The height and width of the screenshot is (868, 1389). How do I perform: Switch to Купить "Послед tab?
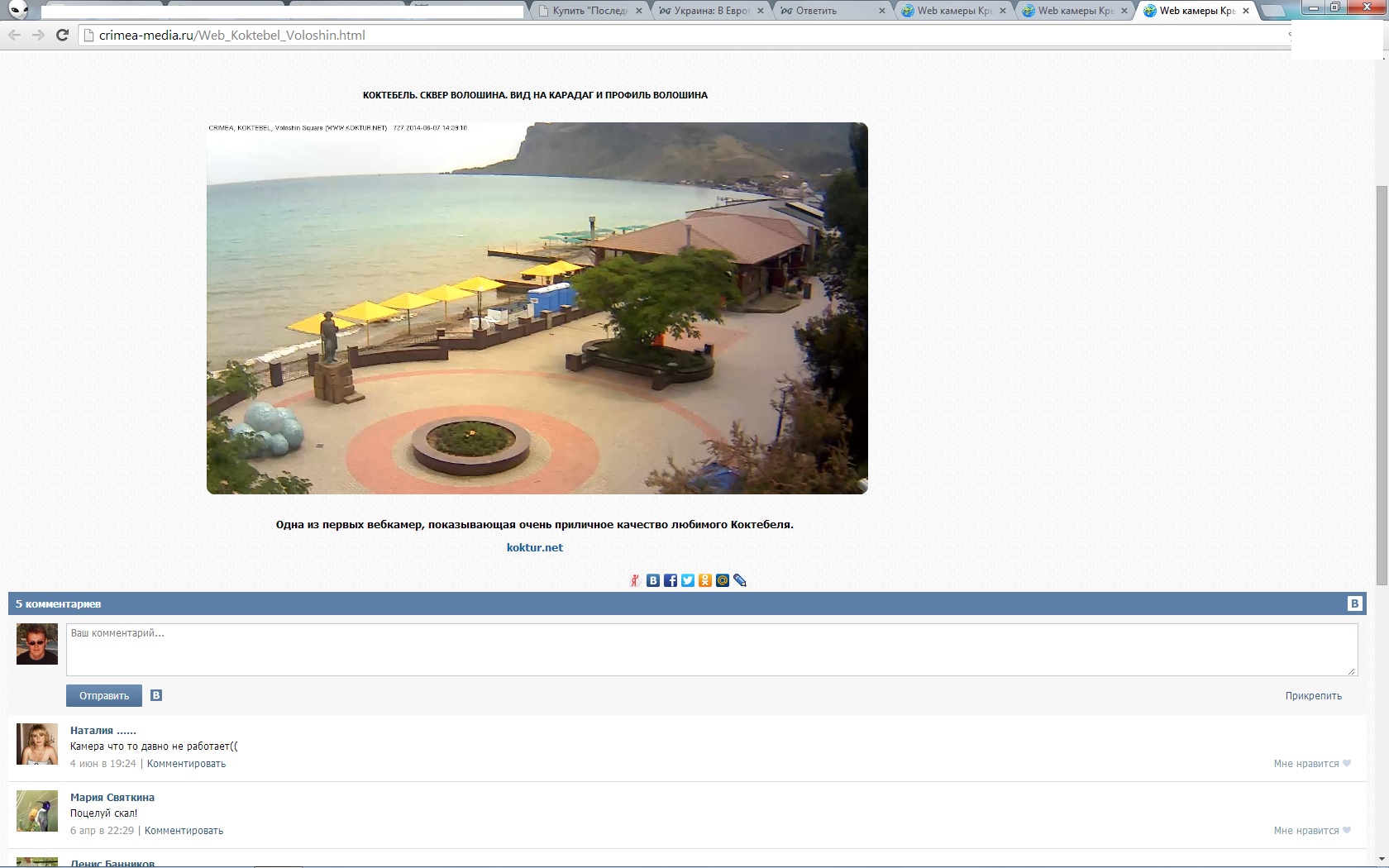[x=589, y=11]
